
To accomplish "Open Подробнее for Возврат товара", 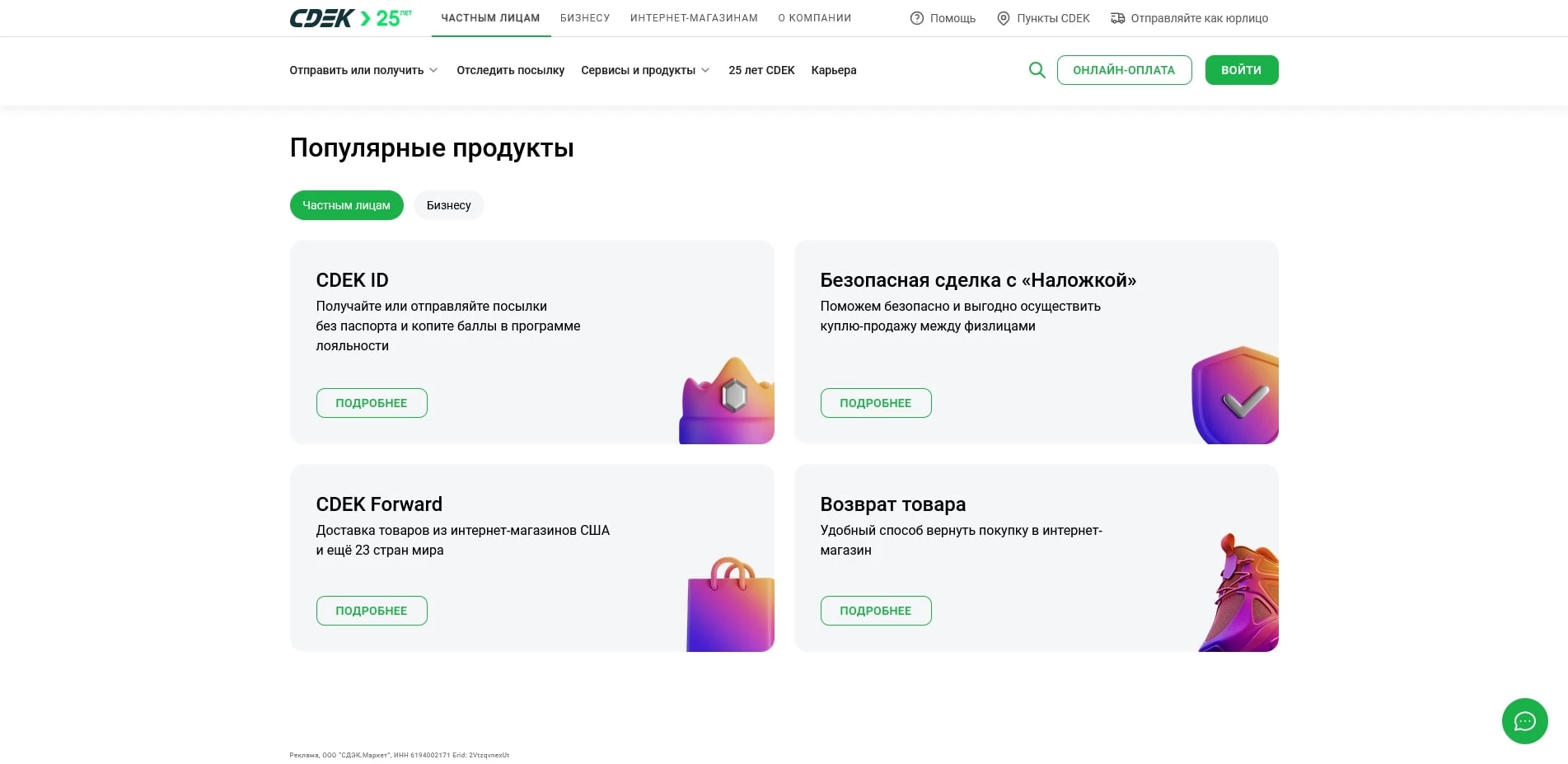I will click(x=875, y=610).
